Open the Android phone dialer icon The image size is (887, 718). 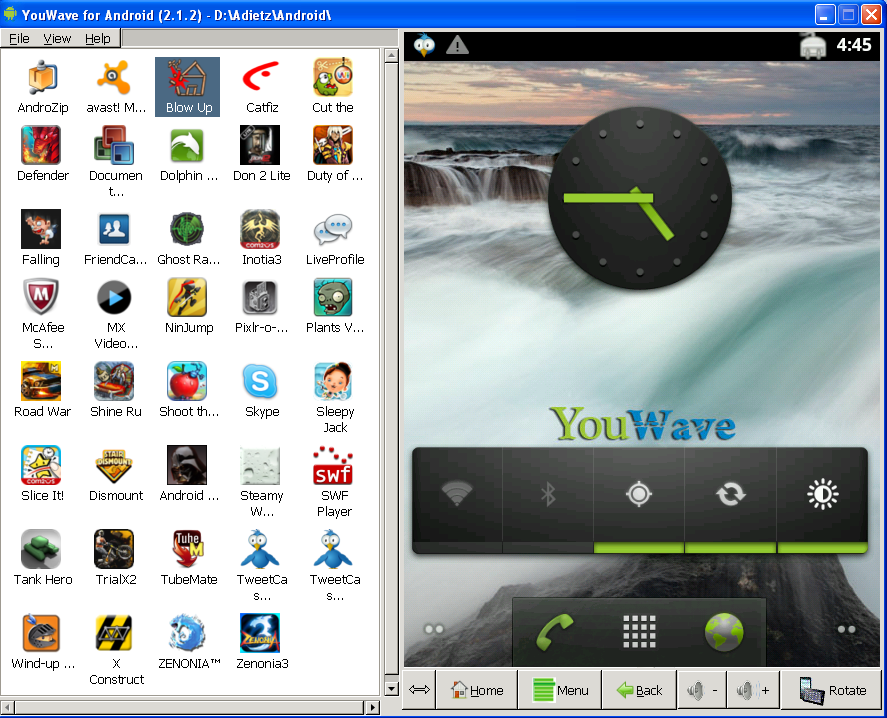pos(554,631)
